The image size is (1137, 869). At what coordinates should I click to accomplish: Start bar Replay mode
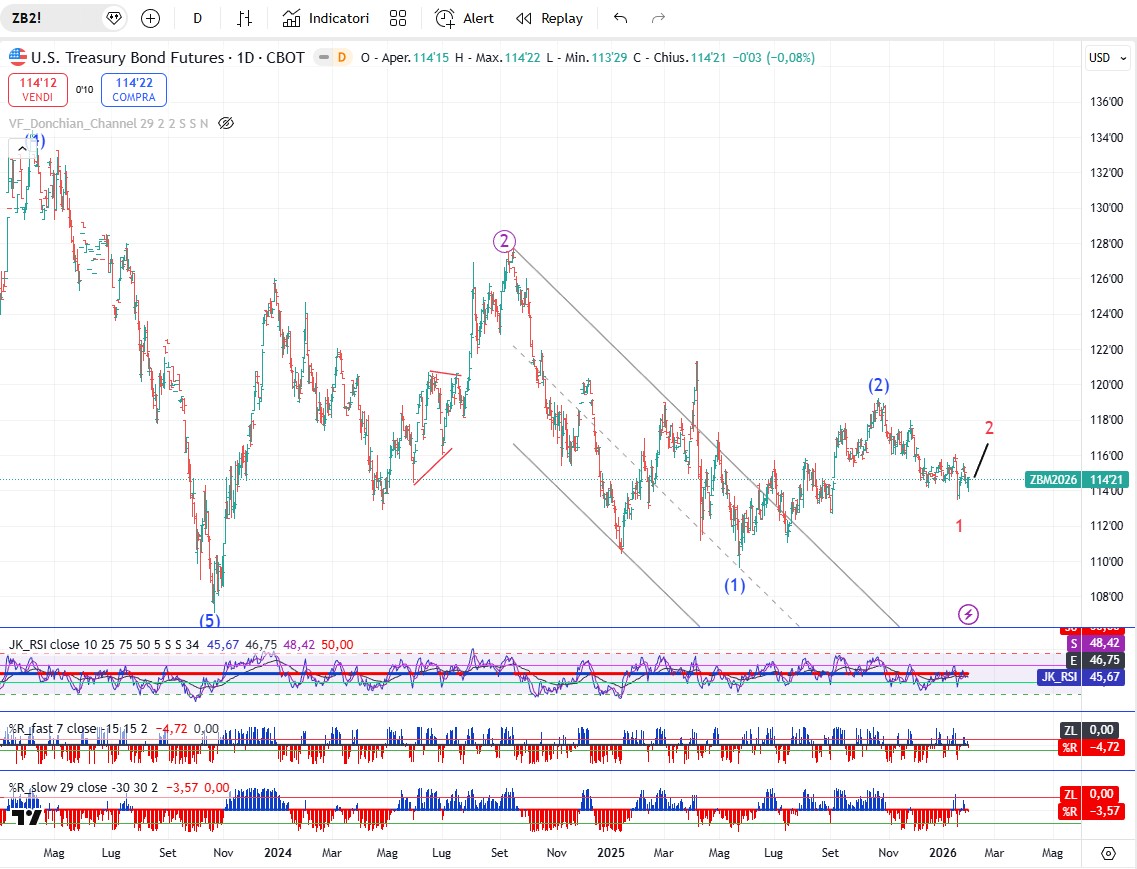[x=550, y=18]
